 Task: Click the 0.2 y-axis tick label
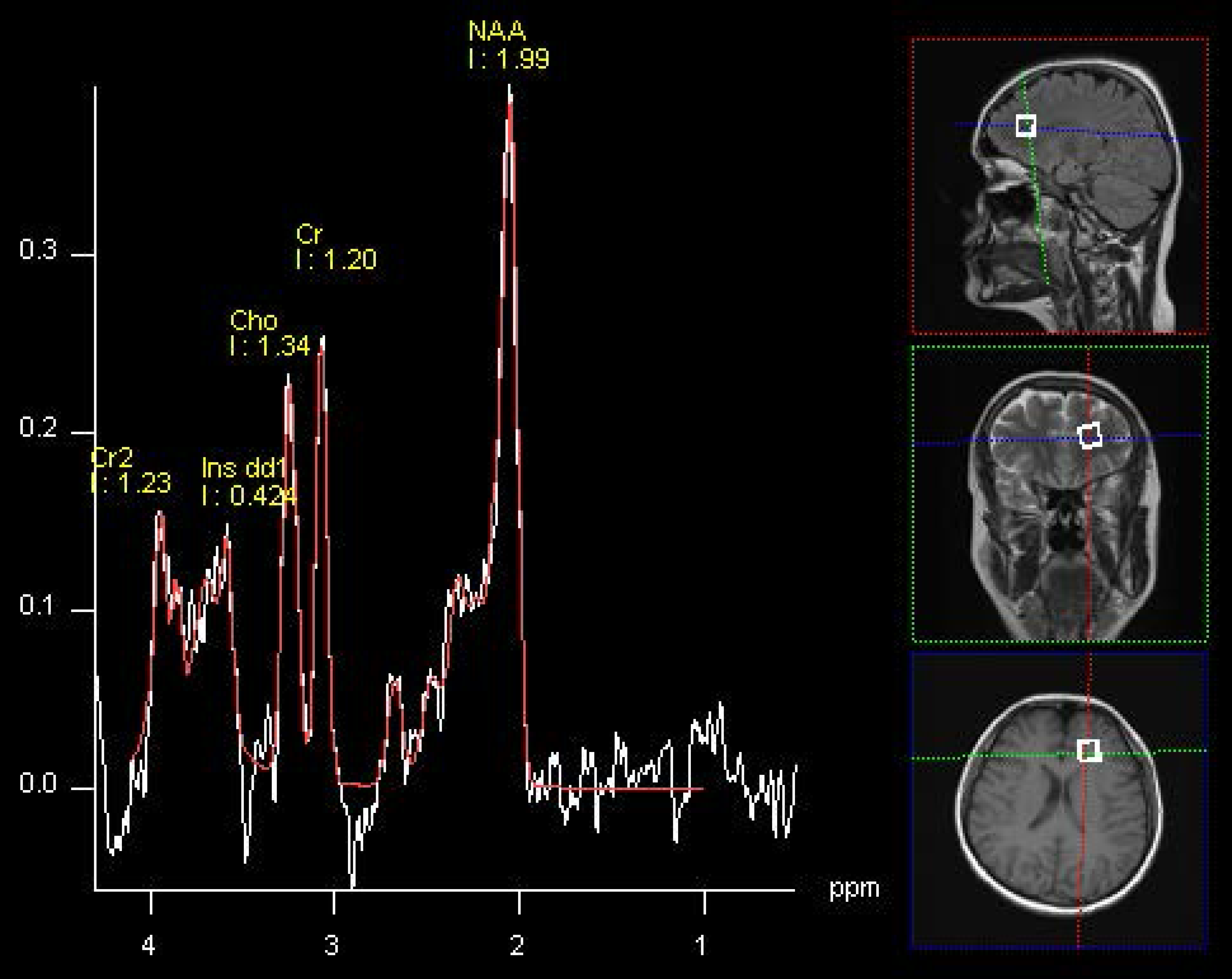click(38, 427)
